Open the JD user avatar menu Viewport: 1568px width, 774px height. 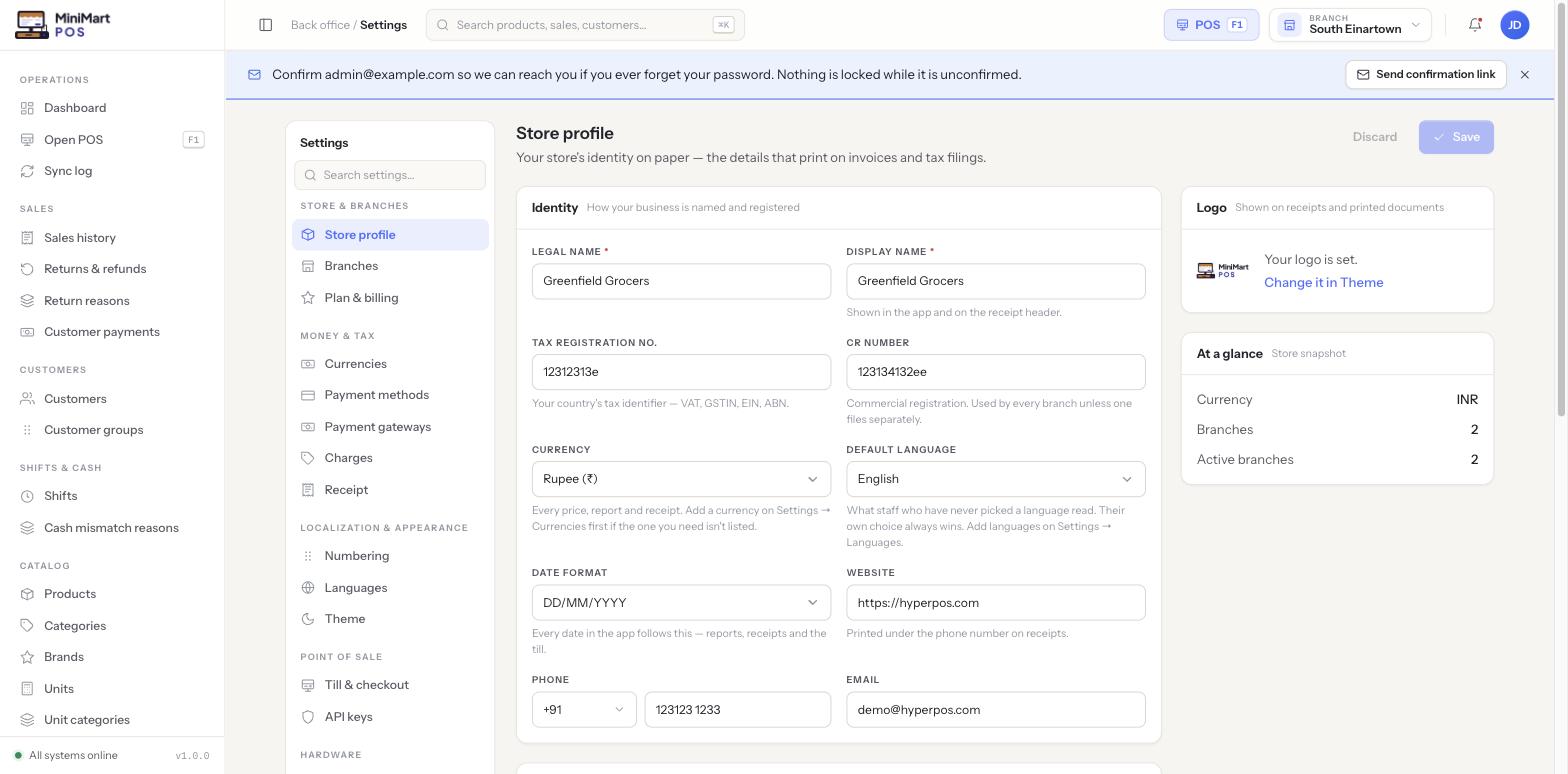point(1515,25)
